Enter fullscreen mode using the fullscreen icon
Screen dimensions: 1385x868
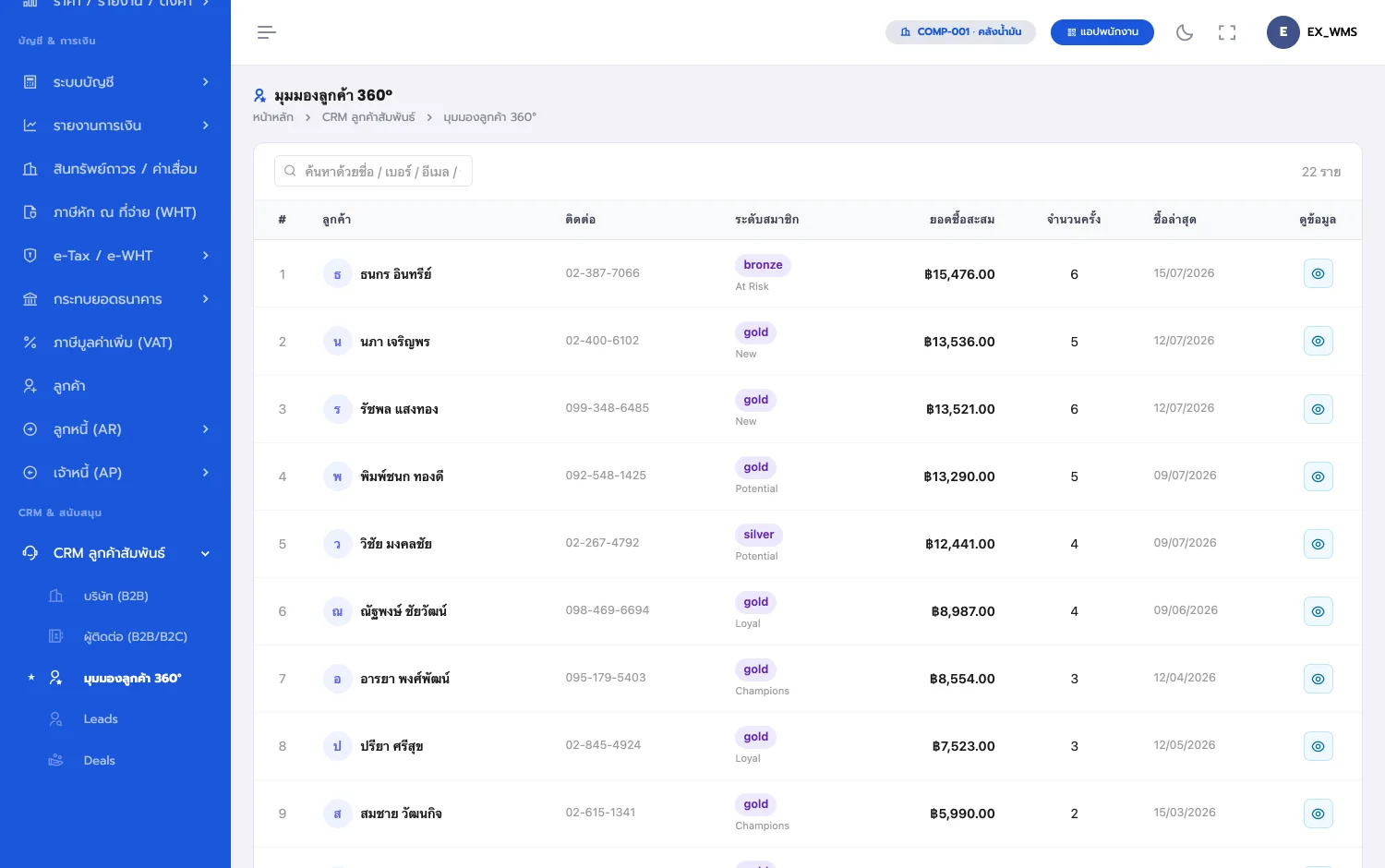(1227, 32)
